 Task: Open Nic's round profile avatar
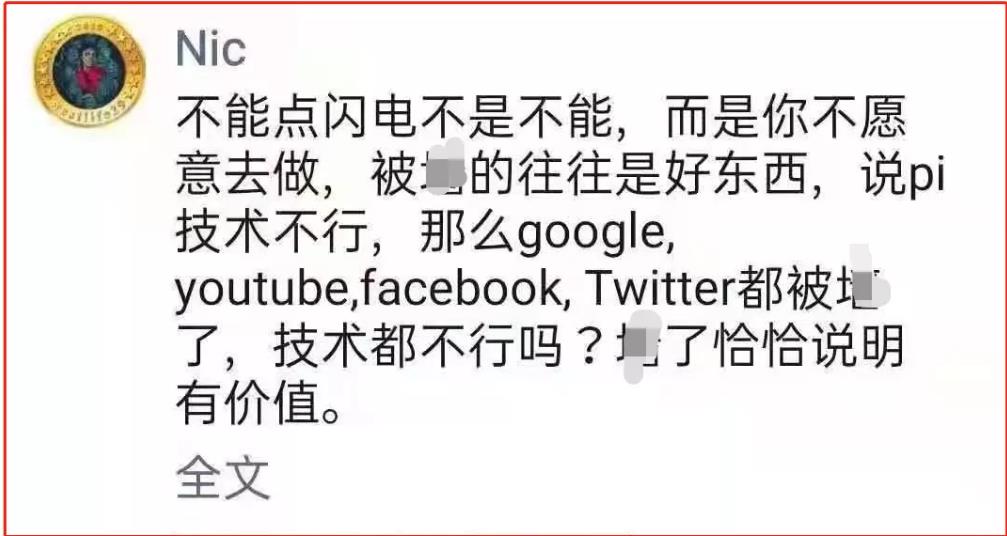[90, 71]
